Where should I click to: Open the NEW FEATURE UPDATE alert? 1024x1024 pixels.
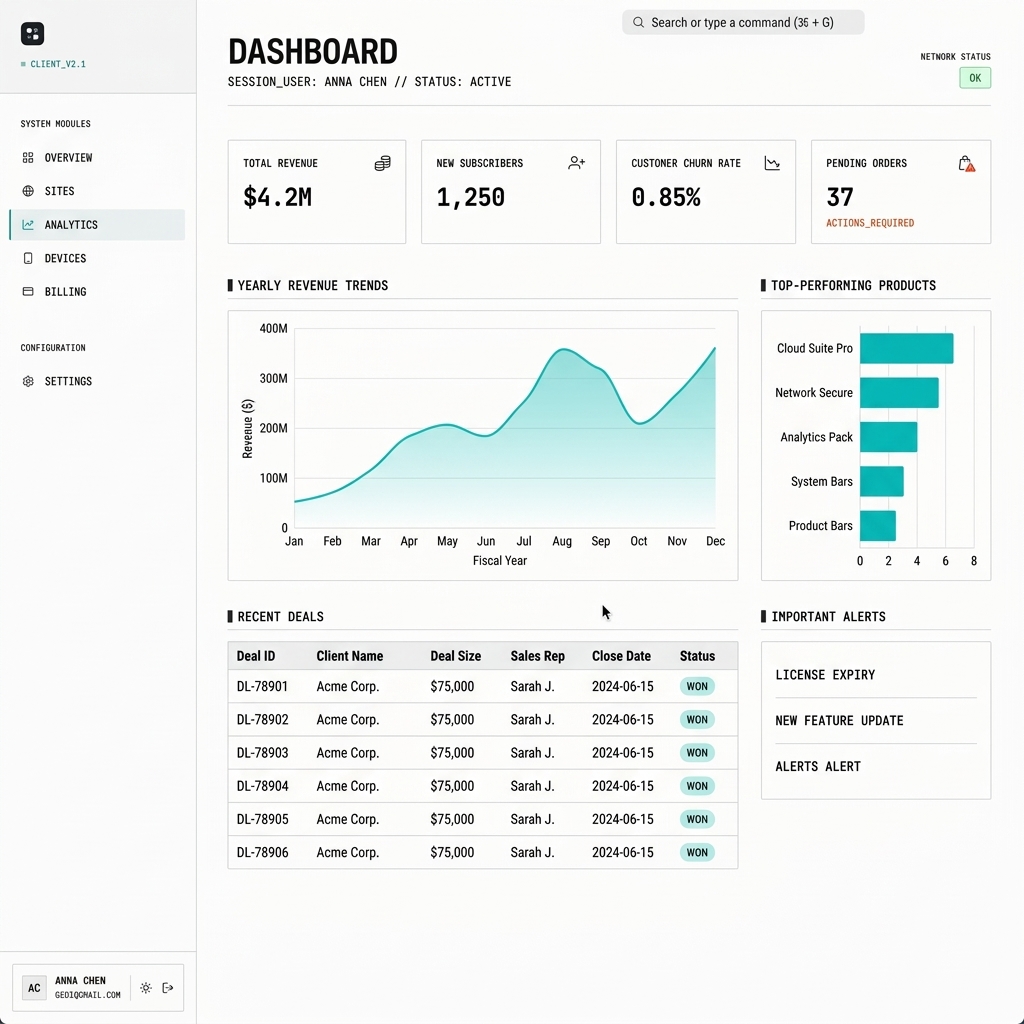click(x=840, y=720)
